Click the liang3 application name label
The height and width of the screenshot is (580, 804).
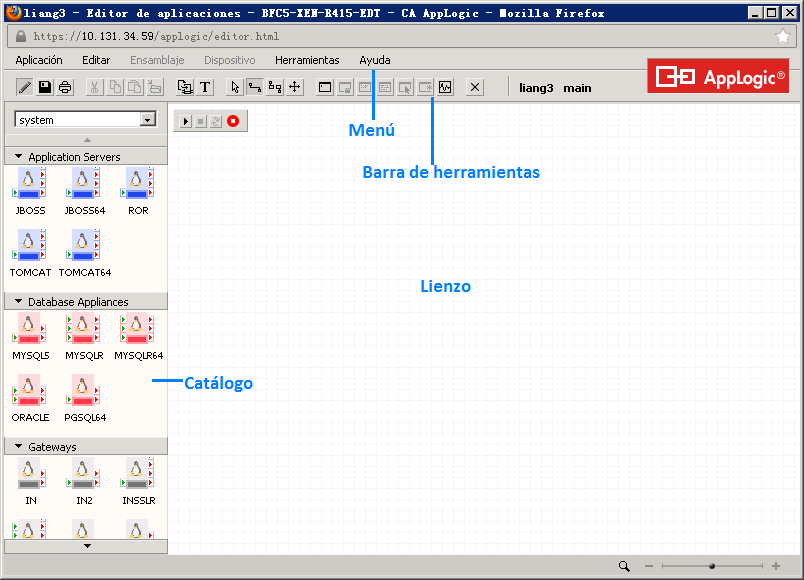[536, 88]
